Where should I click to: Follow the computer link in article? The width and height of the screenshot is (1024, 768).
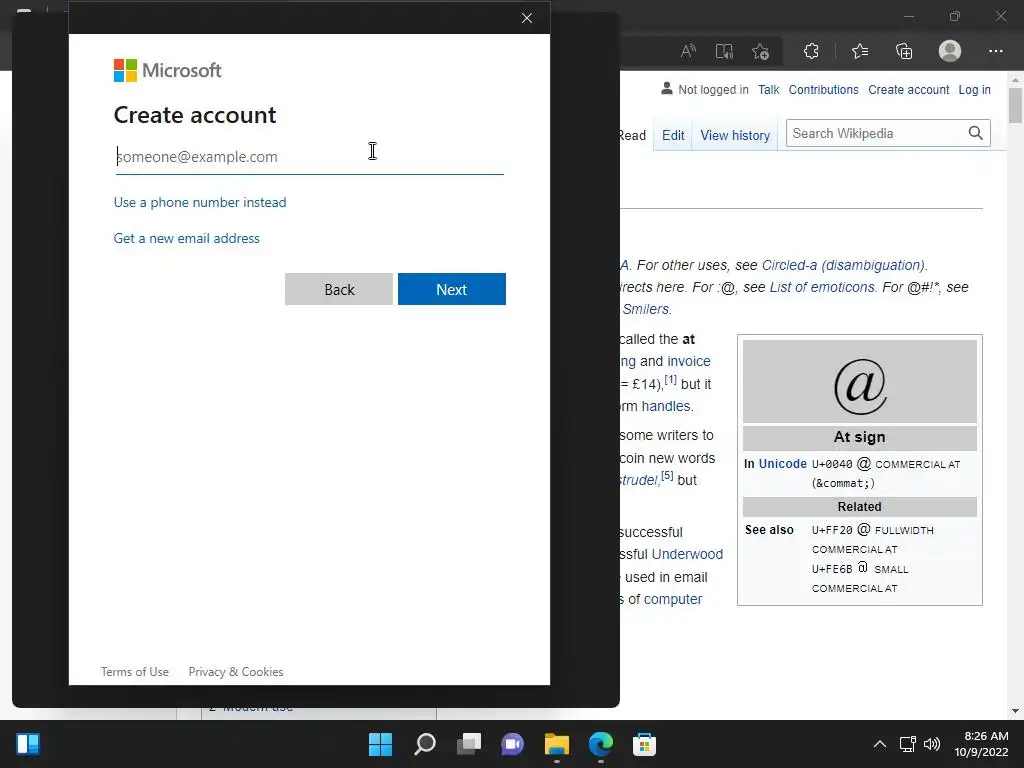(673, 600)
